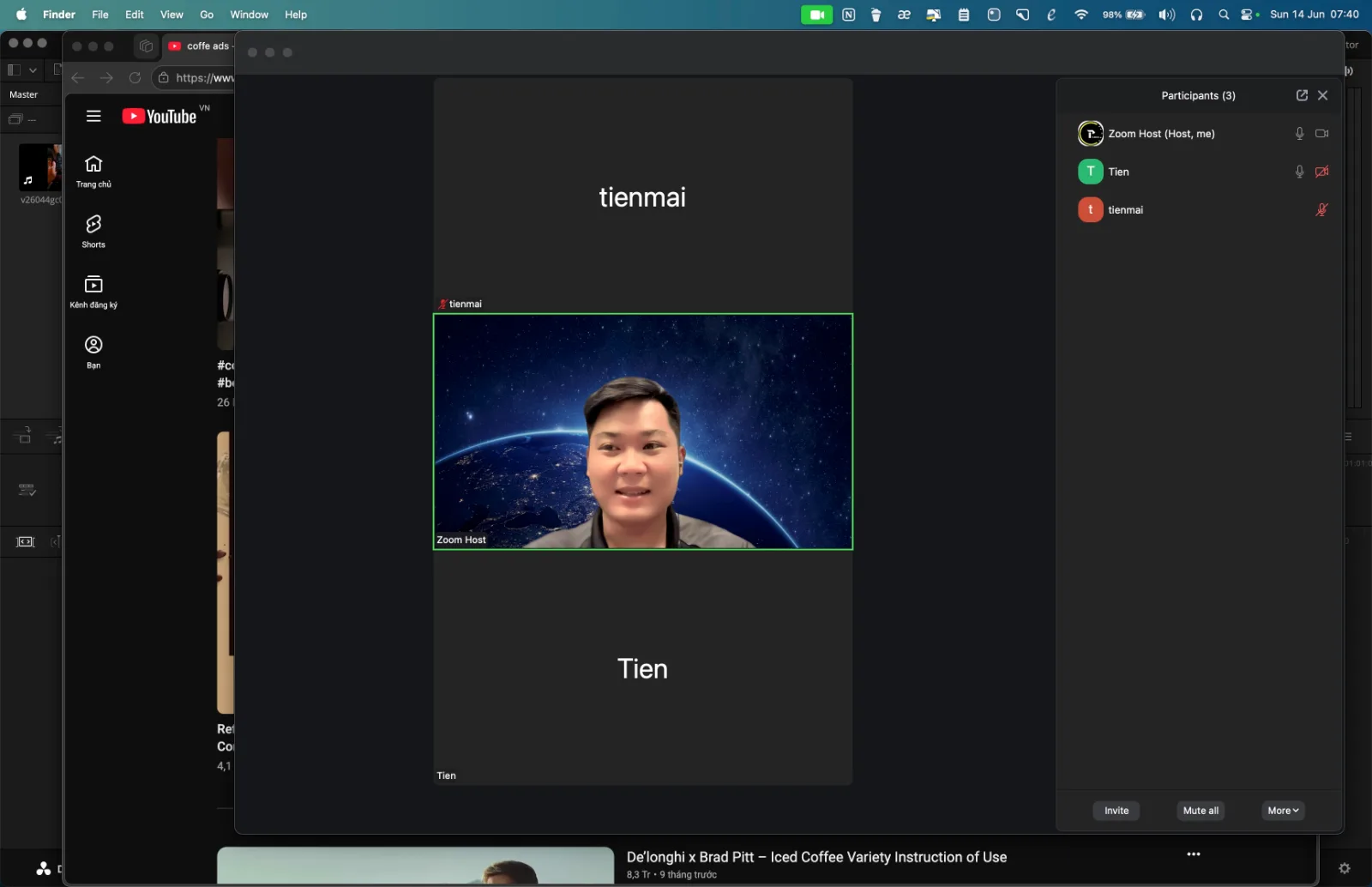Click the tienmai video tile

click(x=643, y=196)
